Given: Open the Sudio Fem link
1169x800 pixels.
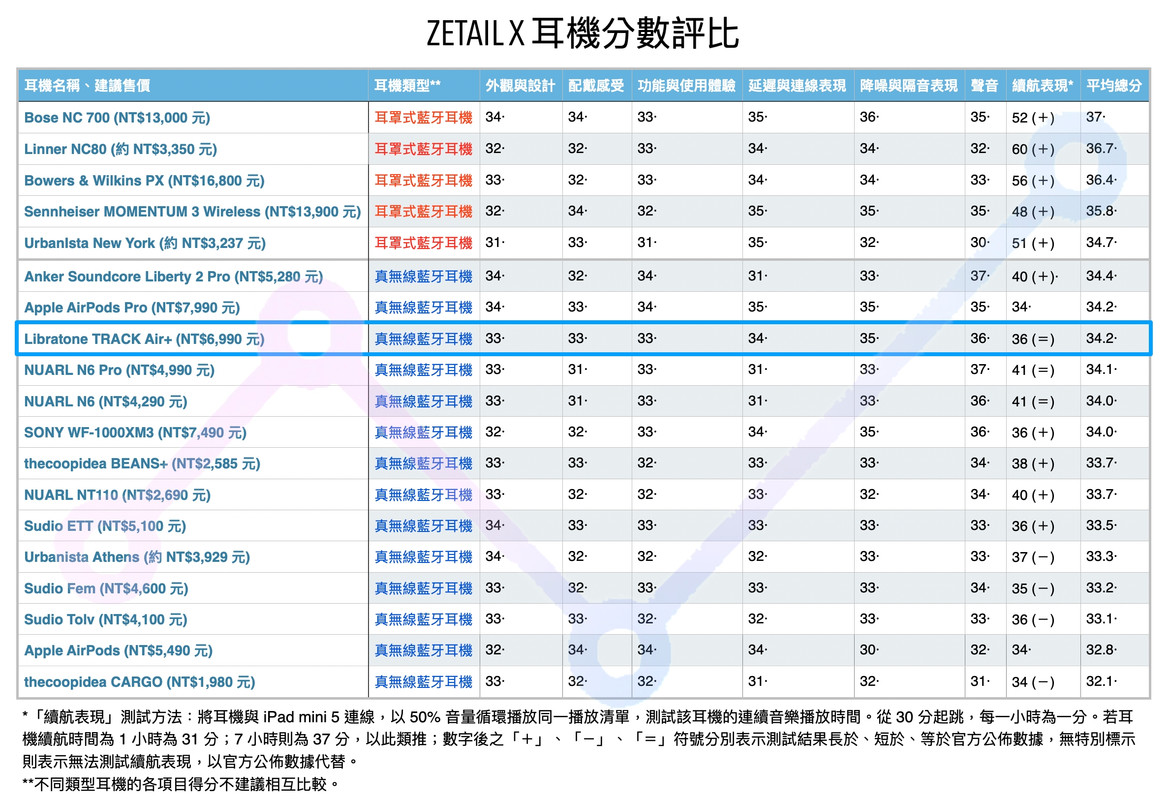Looking at the screenshot, I should (106, 589).
